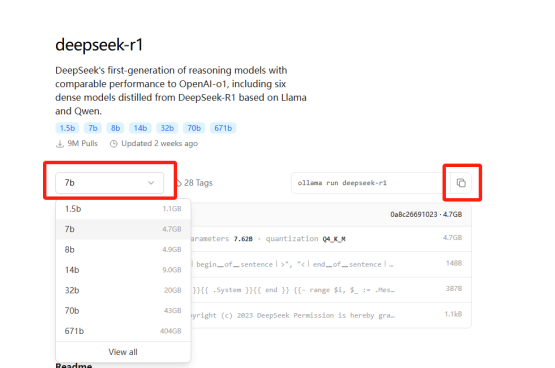
Task: Open the 28 Tags link
Action: click(x=194, y=183)
